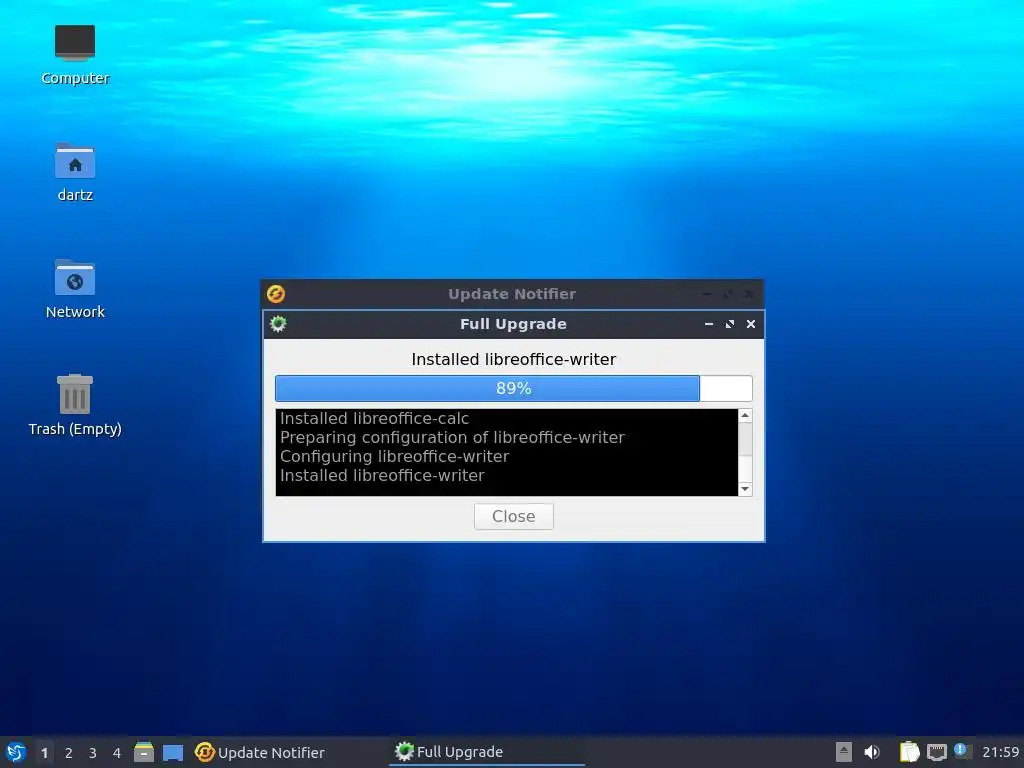Image resolution: width=1024 pixels, height=768 pixels.
Task: Maximize the Full Upgrade window
Action: pos(730,324)
